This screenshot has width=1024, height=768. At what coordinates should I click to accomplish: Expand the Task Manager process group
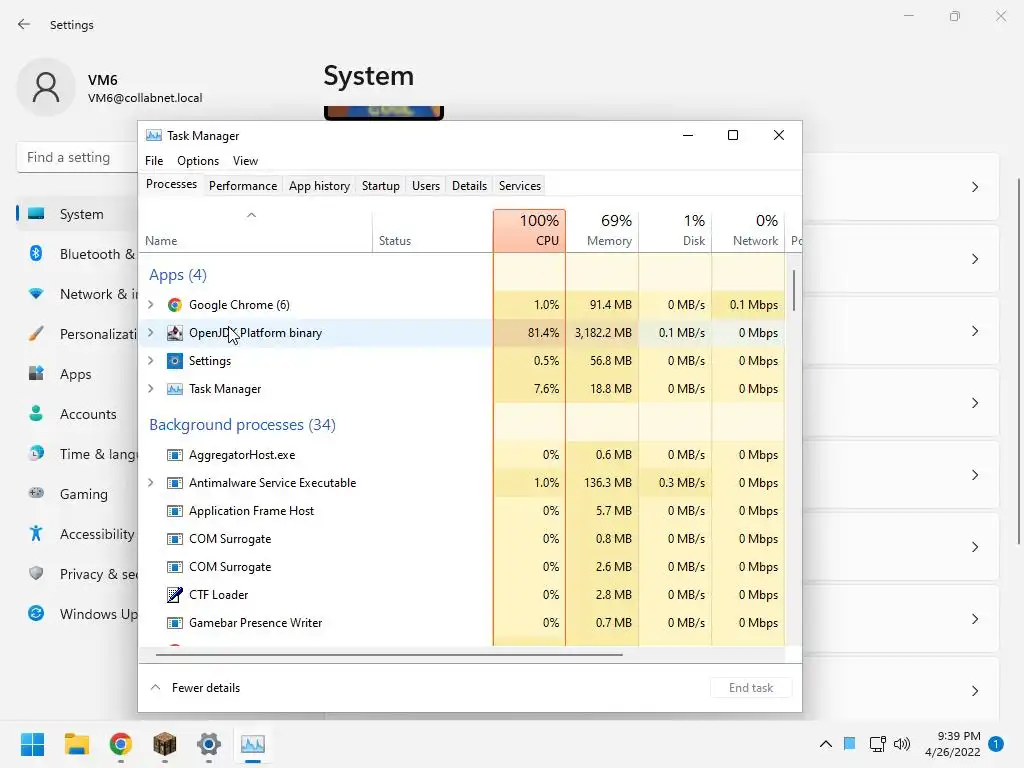(x=151, y=389)
